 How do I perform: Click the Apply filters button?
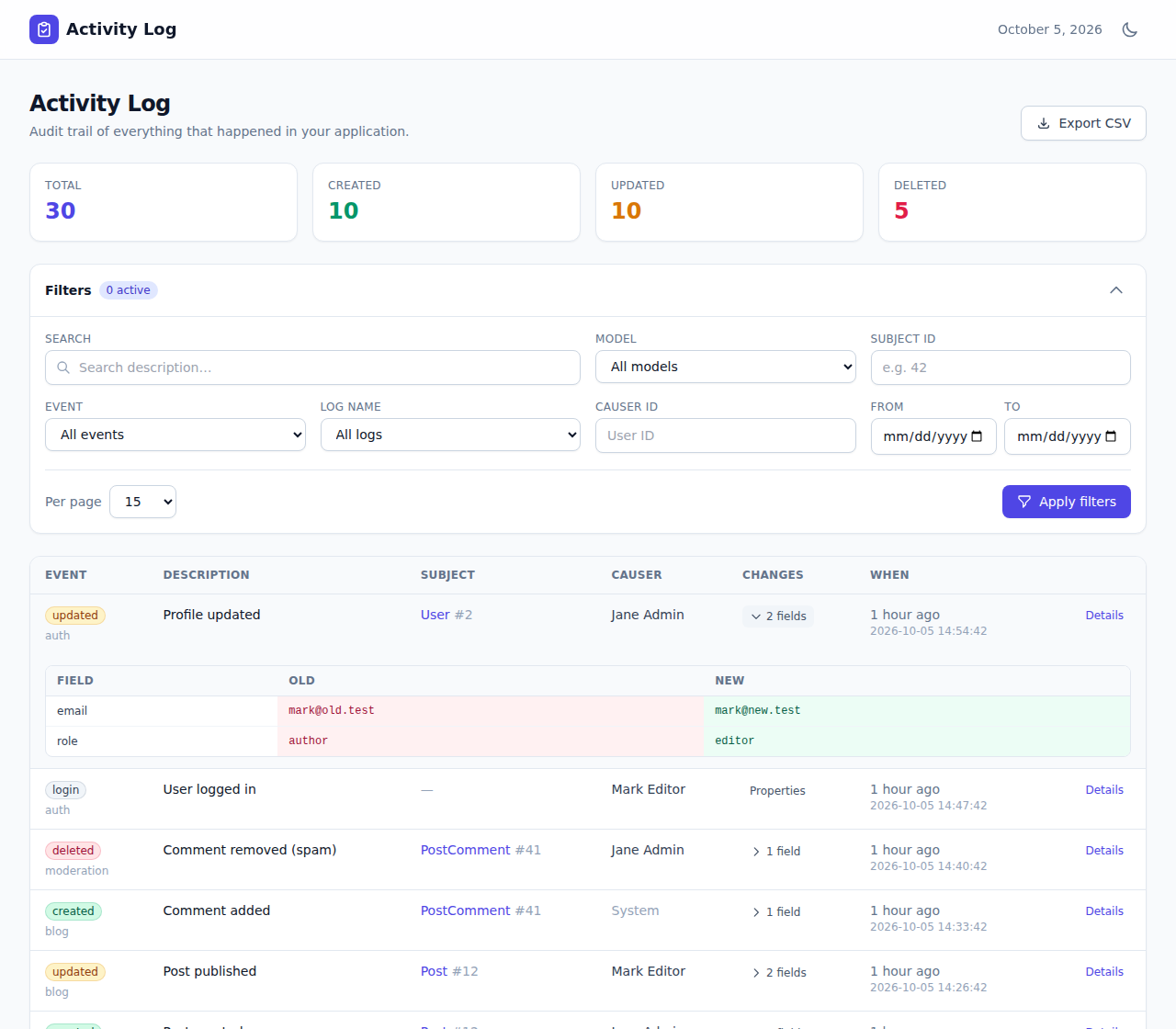[x=1067, y=502]
